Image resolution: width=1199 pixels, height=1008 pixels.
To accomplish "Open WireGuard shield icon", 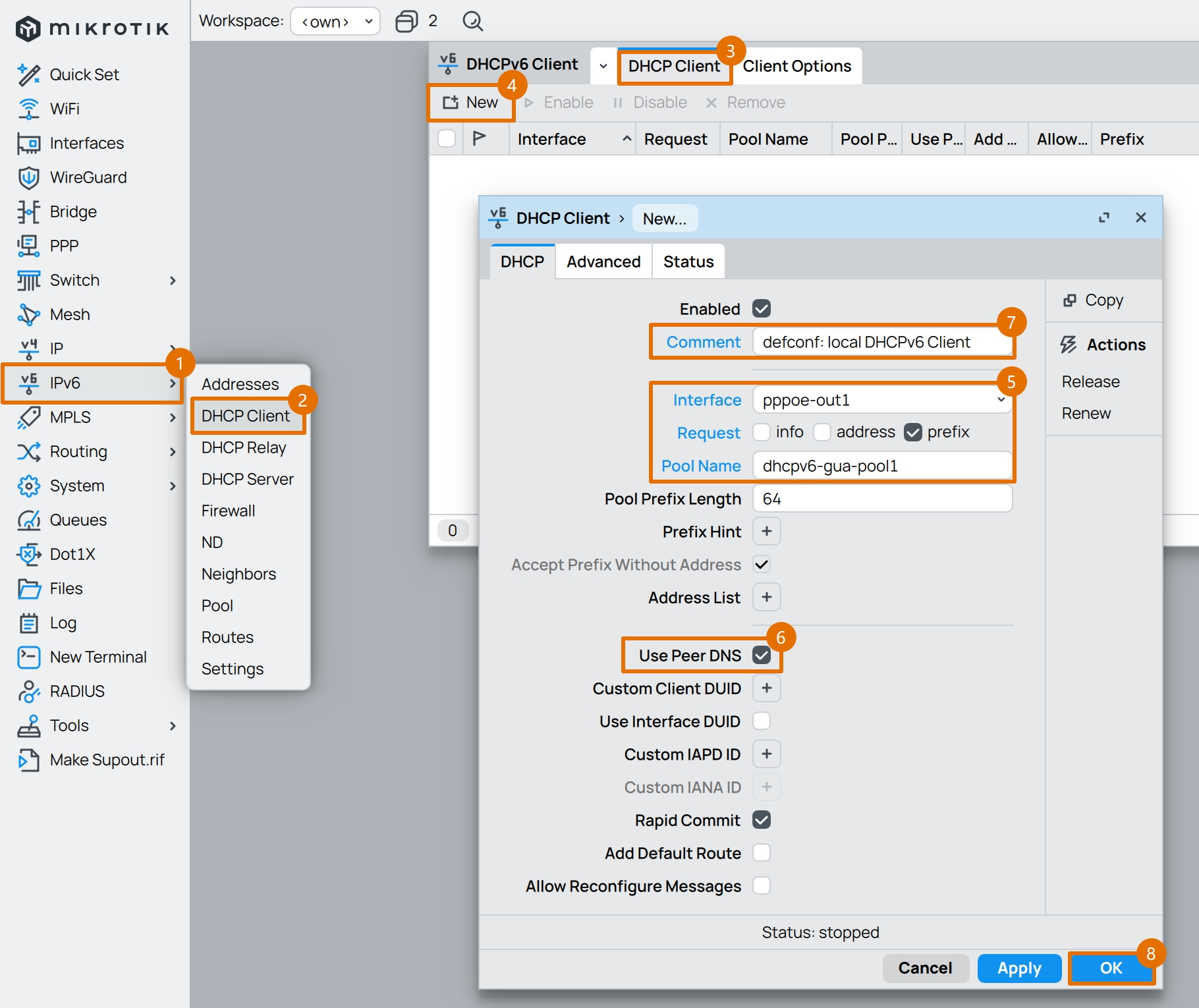I will click(29, 177).
